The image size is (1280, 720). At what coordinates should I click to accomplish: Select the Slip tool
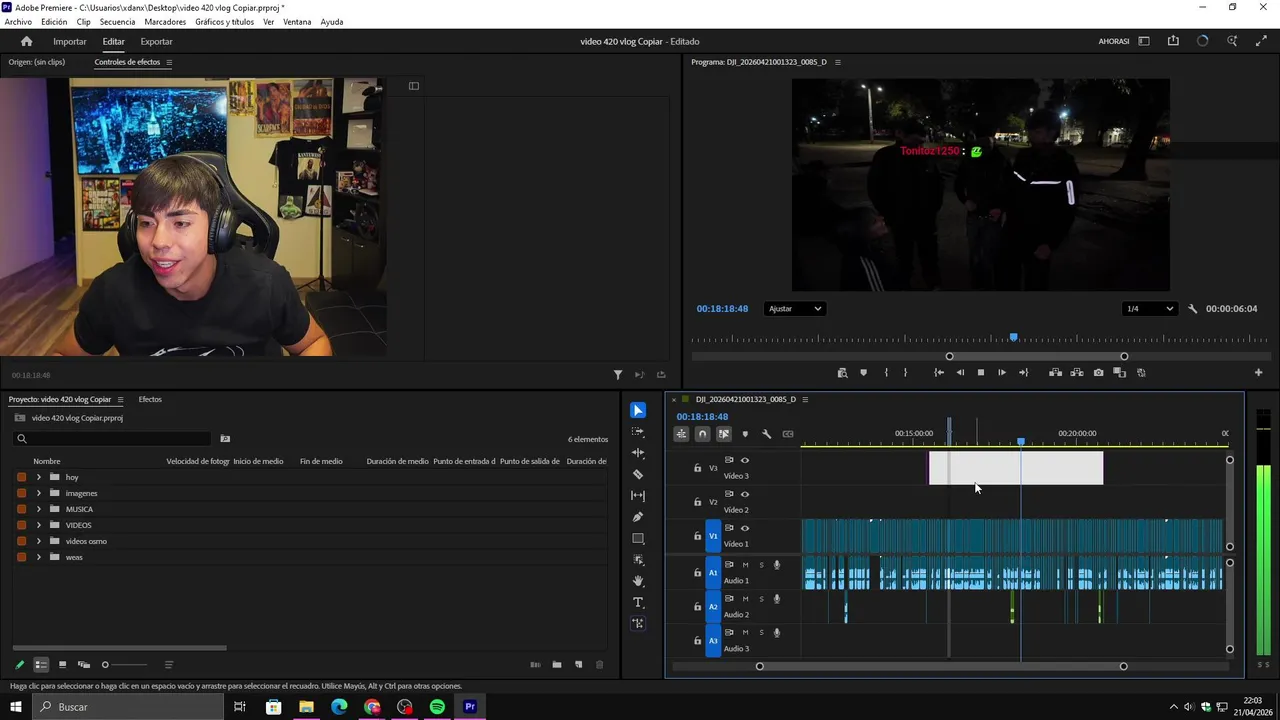[x=638, y=496]
